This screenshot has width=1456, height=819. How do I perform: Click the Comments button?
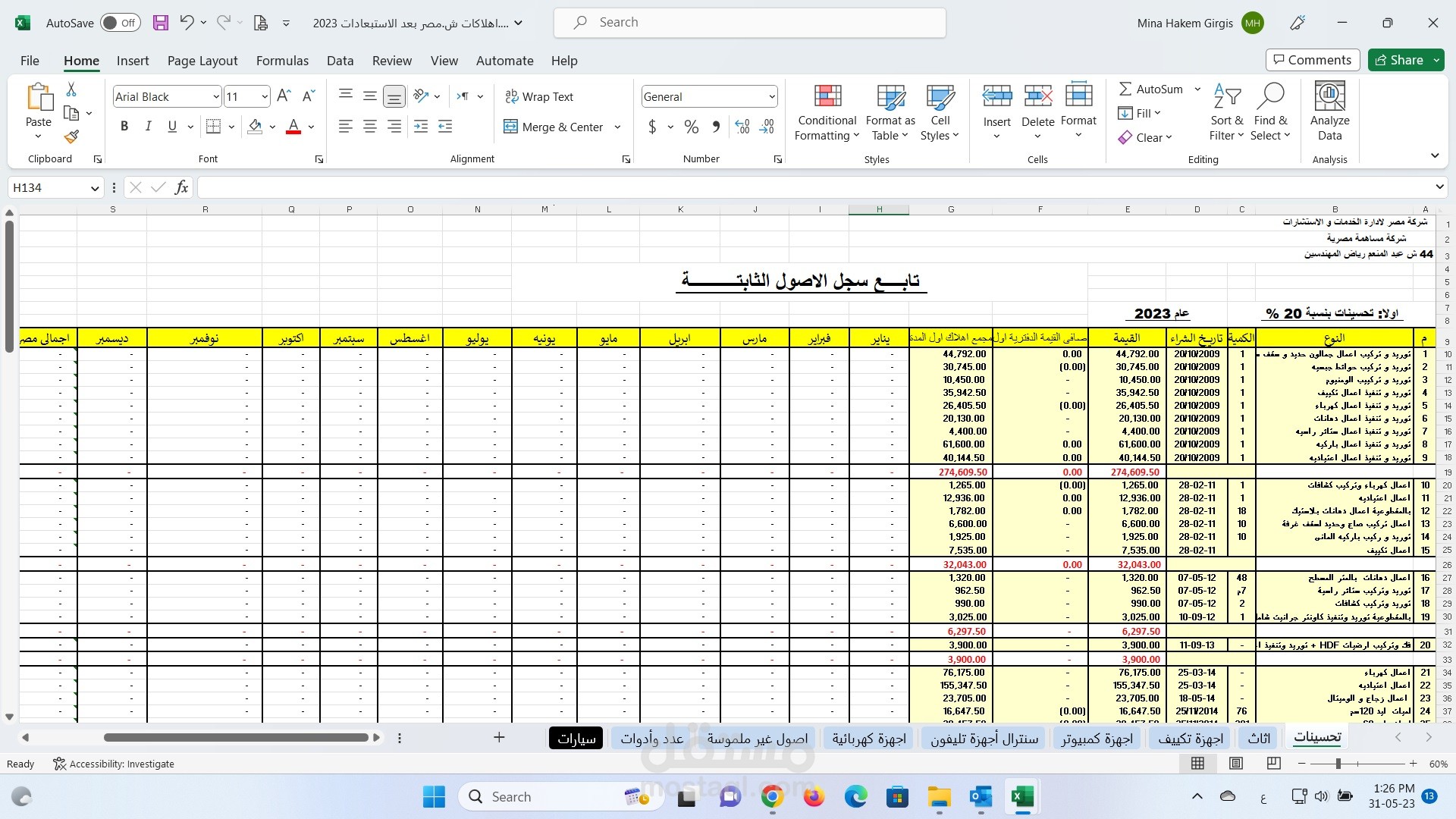[1313, 60]
